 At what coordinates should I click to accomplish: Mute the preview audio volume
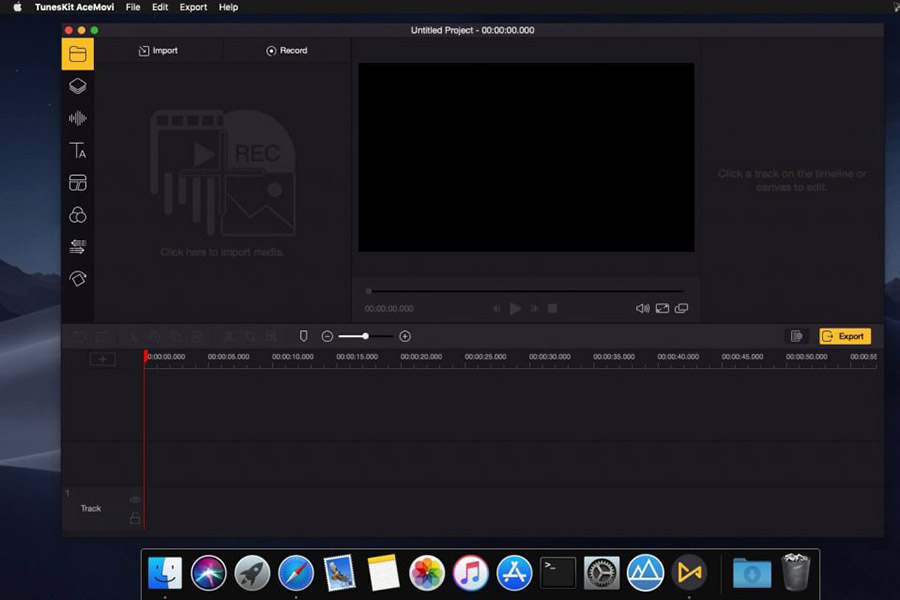pyautogui.click(x=642, y=308)
